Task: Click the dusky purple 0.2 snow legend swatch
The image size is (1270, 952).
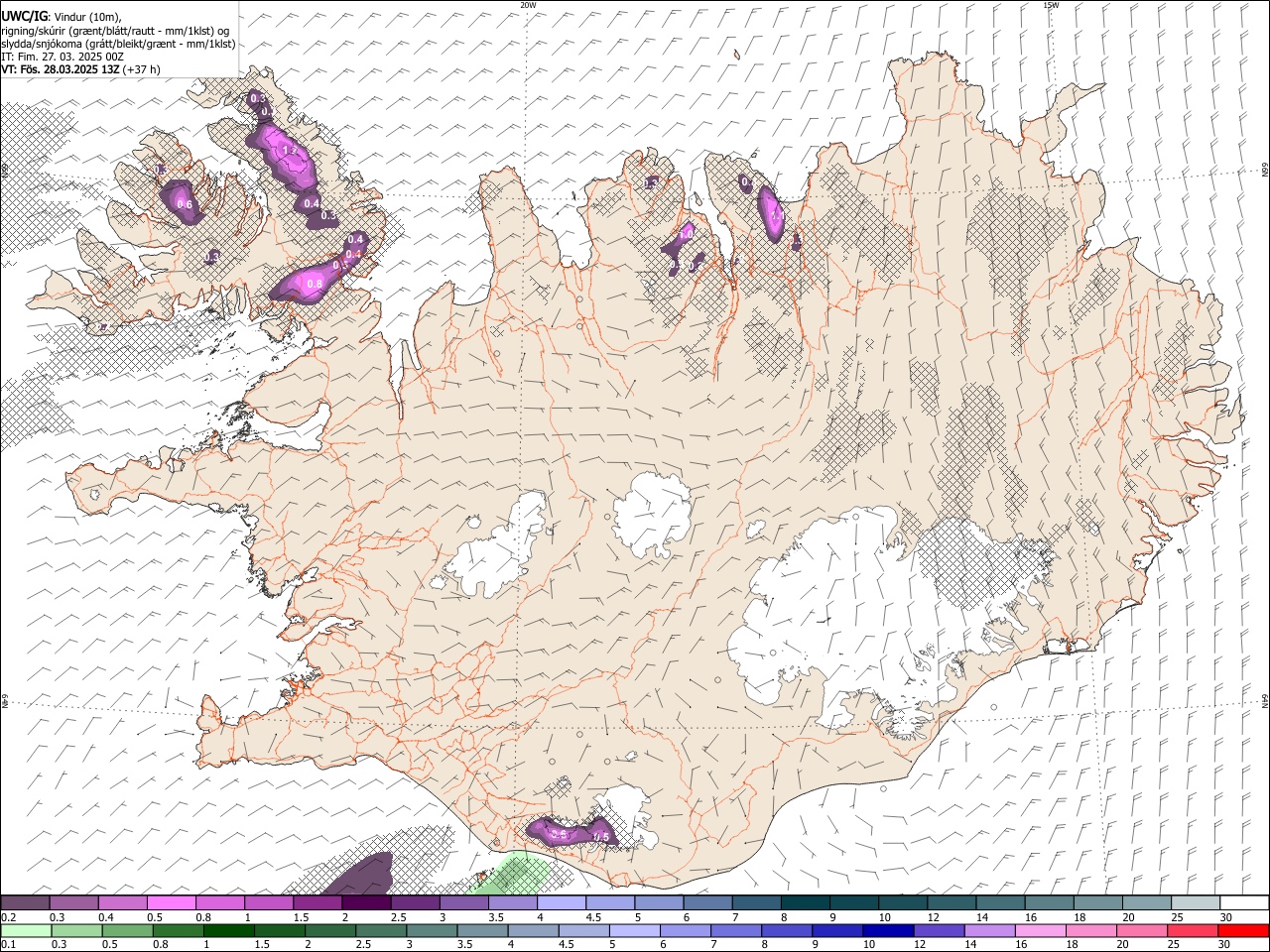Action: [25, 903]
